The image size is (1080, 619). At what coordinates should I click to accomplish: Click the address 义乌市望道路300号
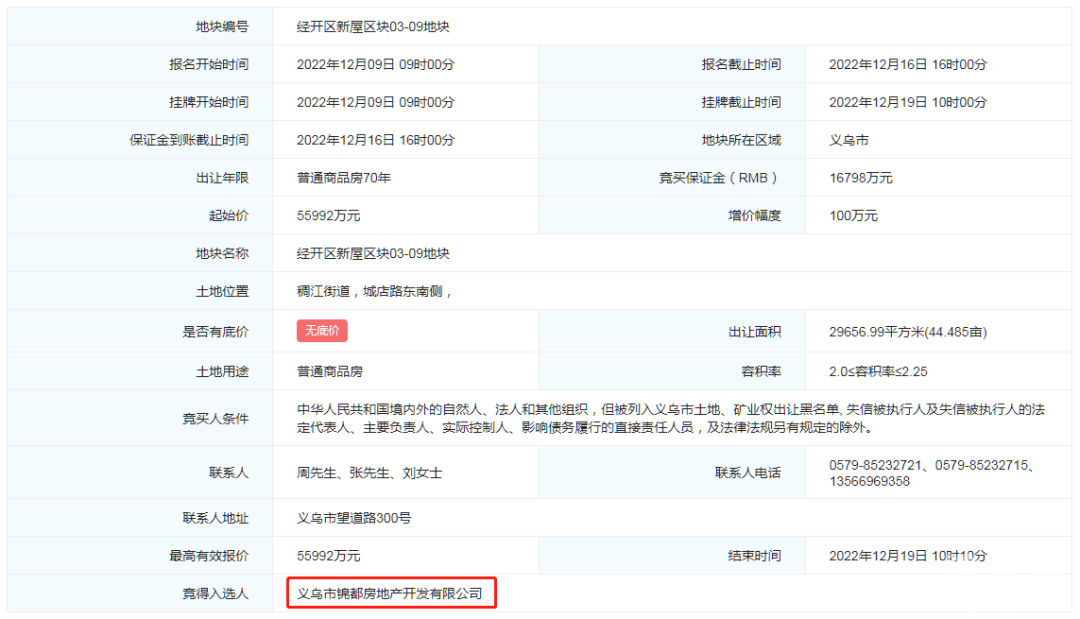coord(354,518)
